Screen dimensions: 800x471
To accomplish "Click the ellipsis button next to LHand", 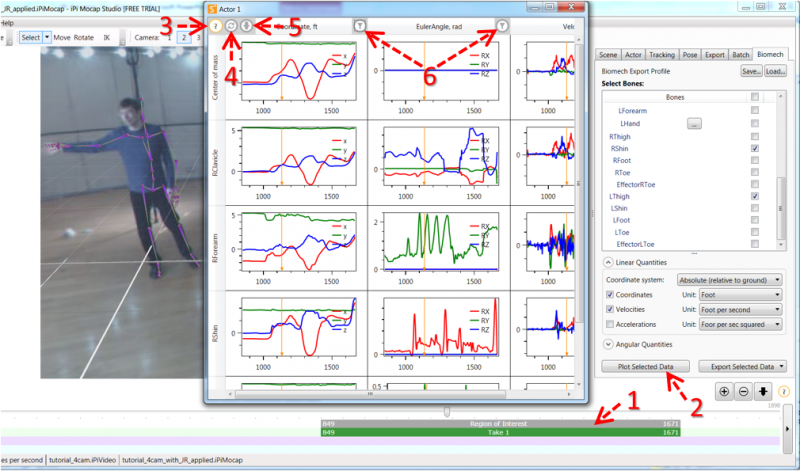I will [x=694, y=123].
